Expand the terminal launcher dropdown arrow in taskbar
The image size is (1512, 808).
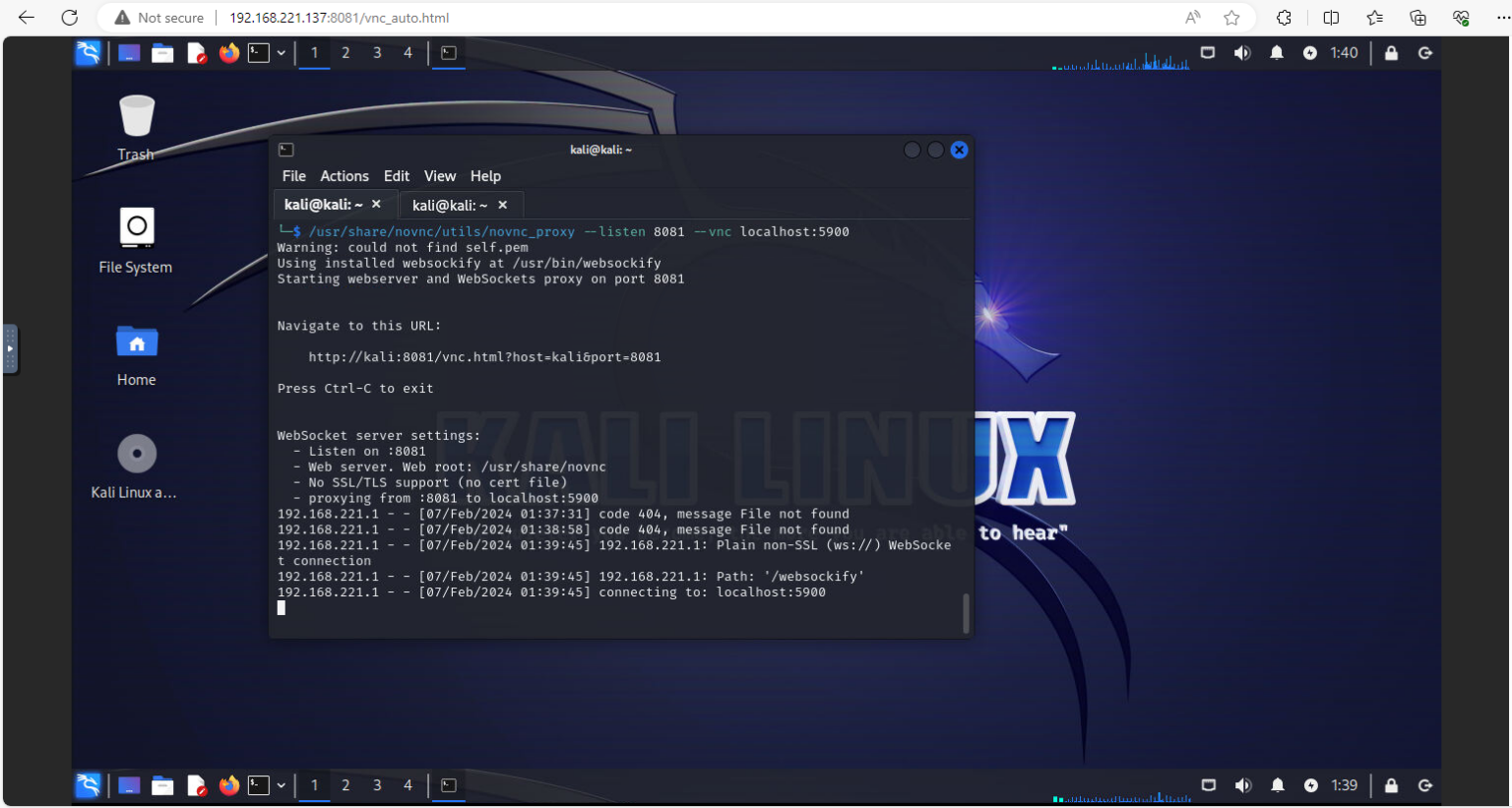tap(281, 53)
